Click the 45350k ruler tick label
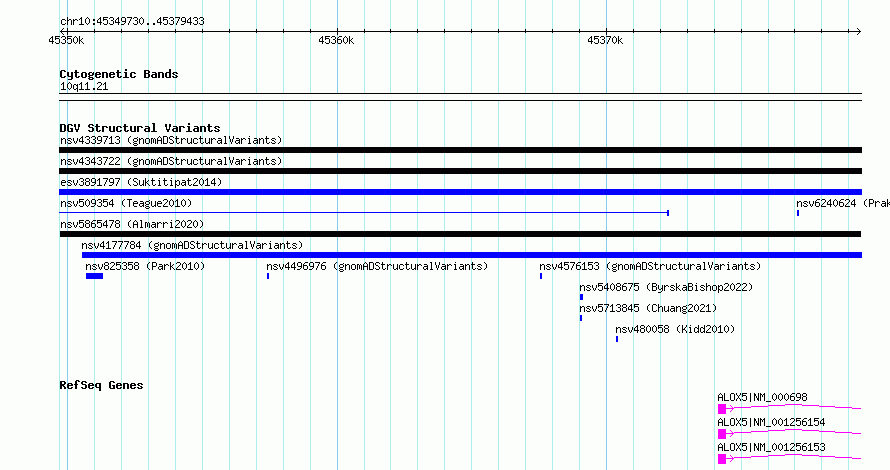This screenshot has height=470, width=890. (66, 41)
